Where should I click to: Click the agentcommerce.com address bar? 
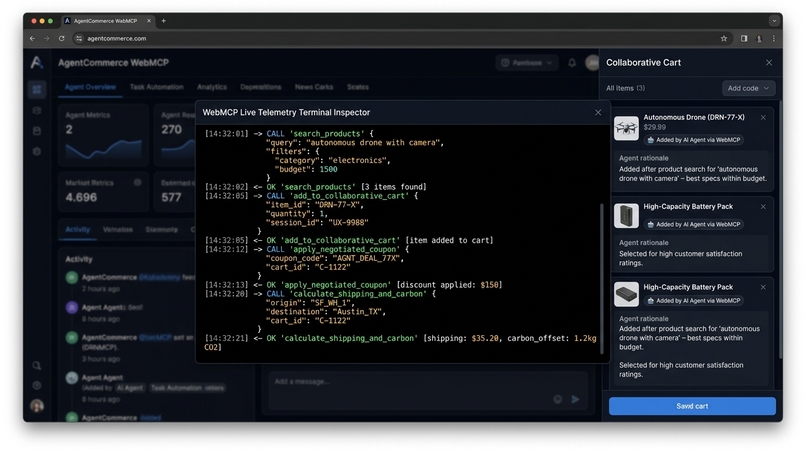pos(396,39)
